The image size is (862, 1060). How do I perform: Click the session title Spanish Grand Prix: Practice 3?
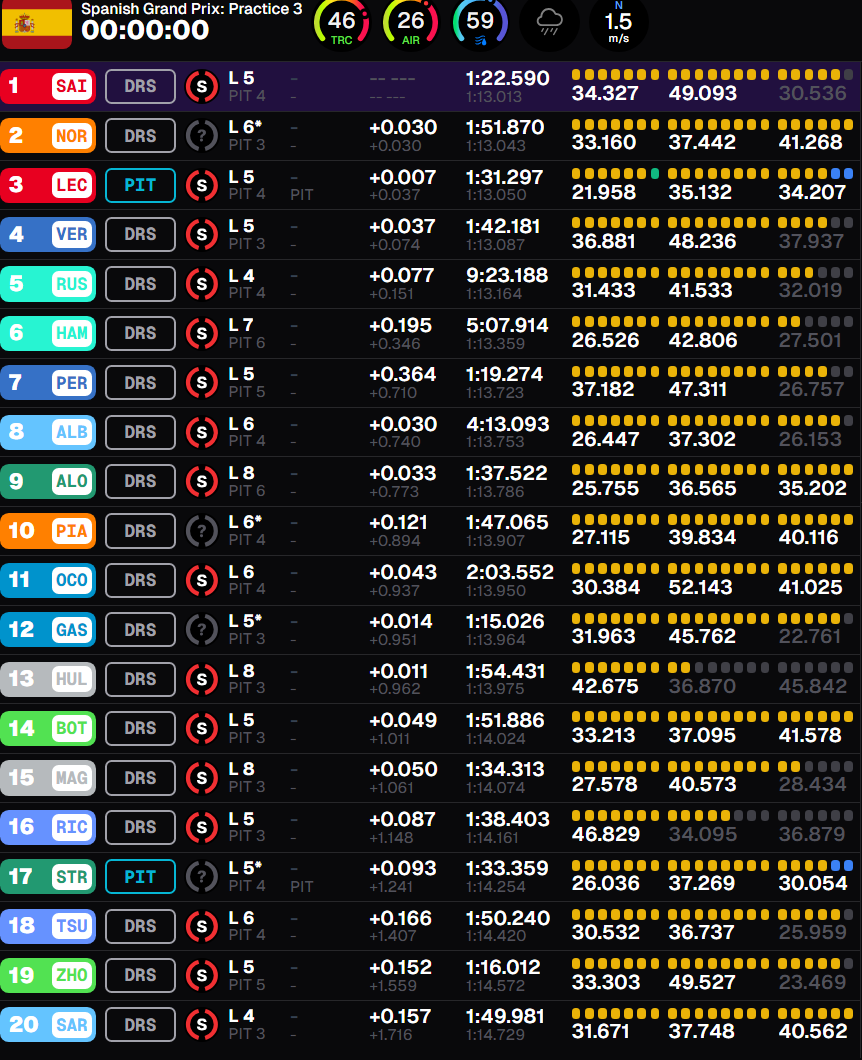tap(191, 9)
